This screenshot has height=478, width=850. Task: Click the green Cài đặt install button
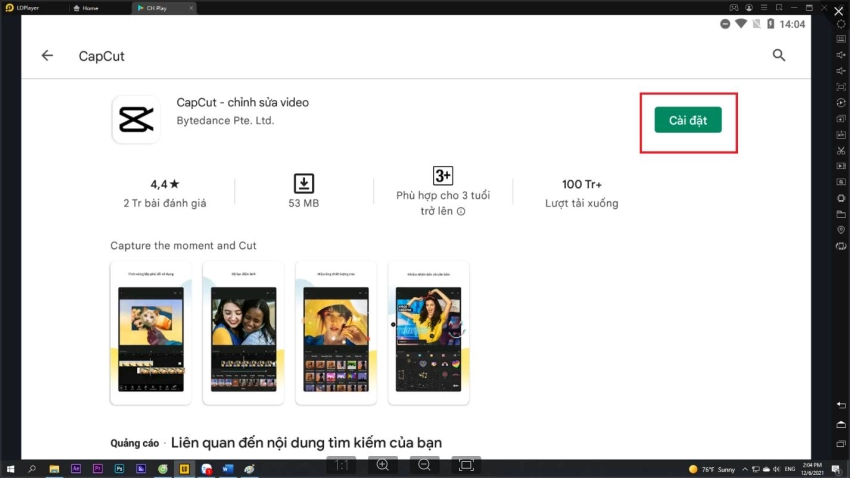coord(688,120)
